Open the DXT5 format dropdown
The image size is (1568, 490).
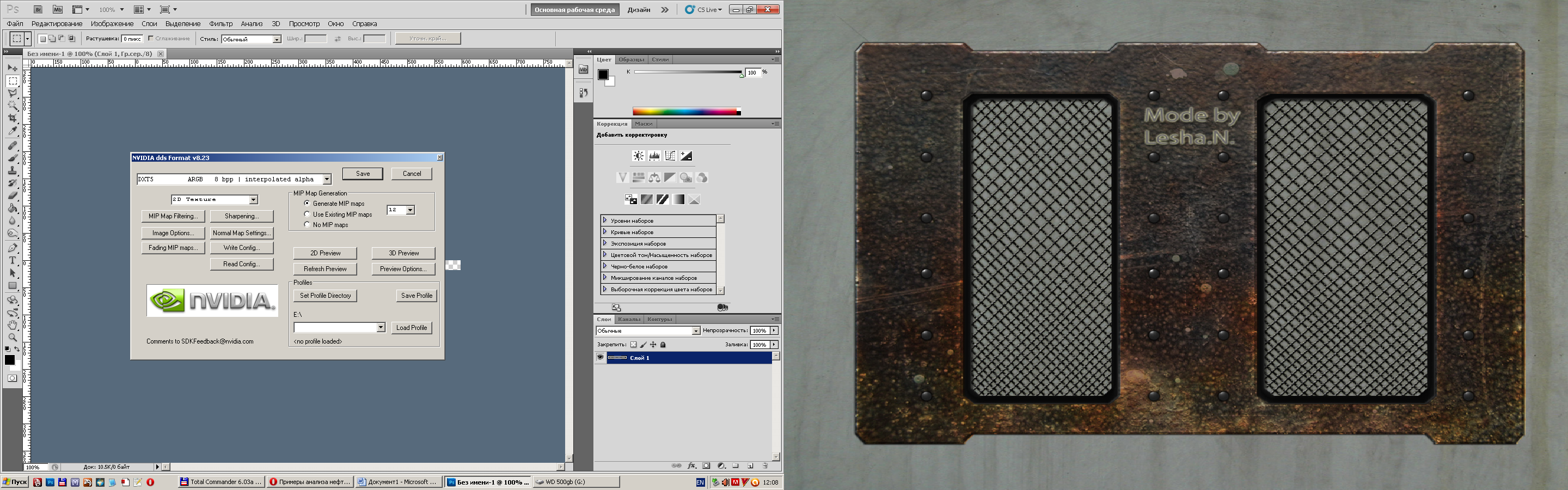(327, 179)
